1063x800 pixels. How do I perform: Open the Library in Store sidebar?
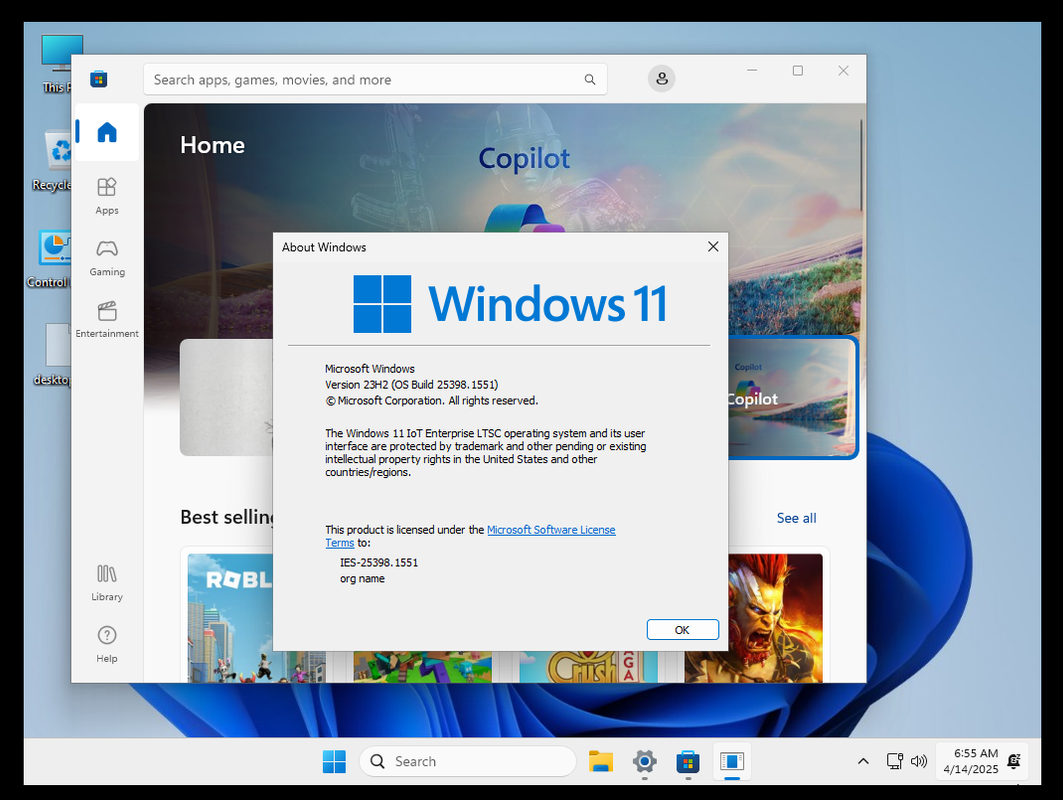pos(106,583)
